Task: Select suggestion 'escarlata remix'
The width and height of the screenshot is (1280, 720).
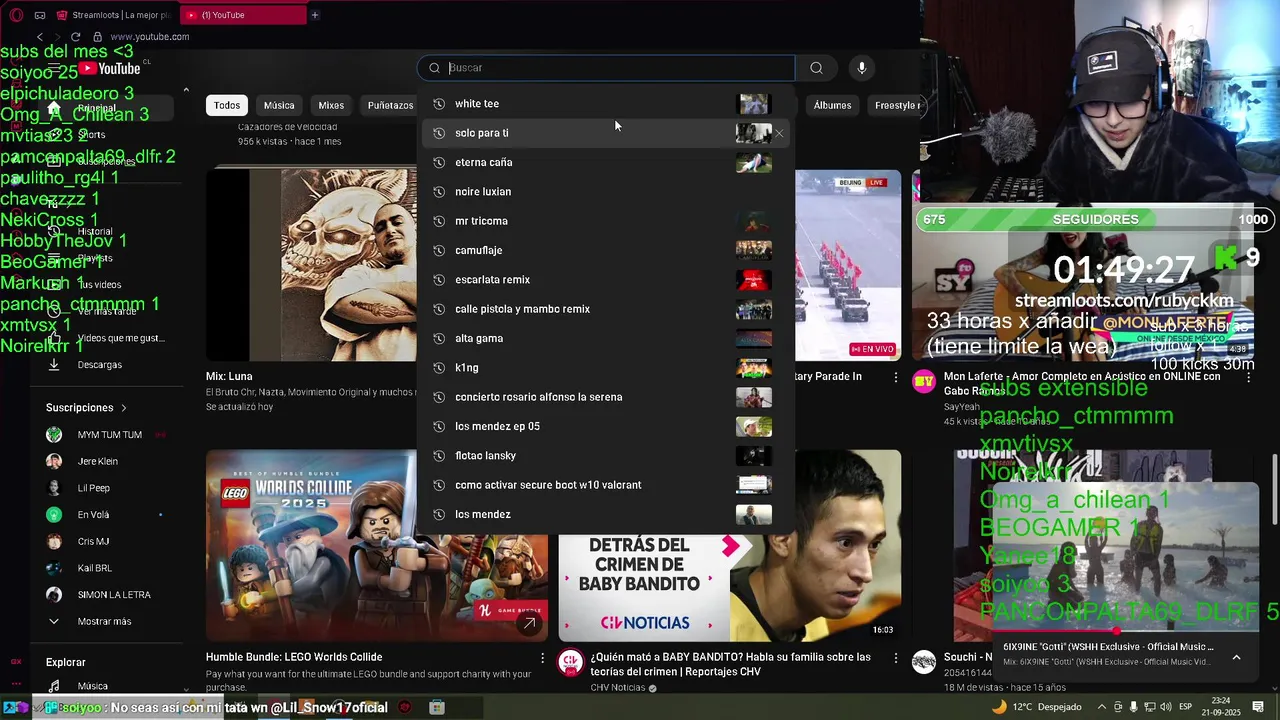Action: tap(606, 280)
